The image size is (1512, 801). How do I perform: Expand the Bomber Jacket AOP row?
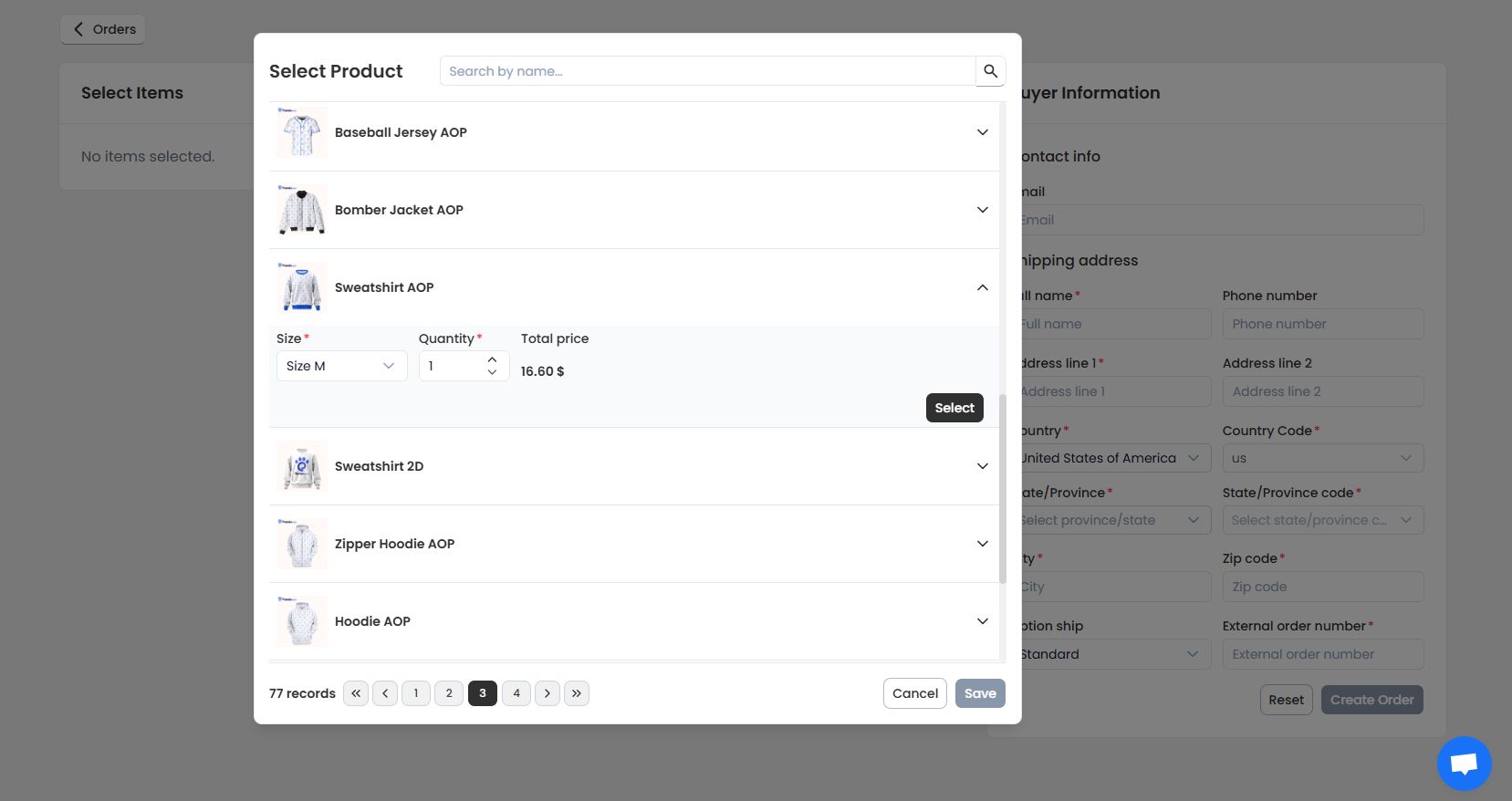(x=982, y=210)
